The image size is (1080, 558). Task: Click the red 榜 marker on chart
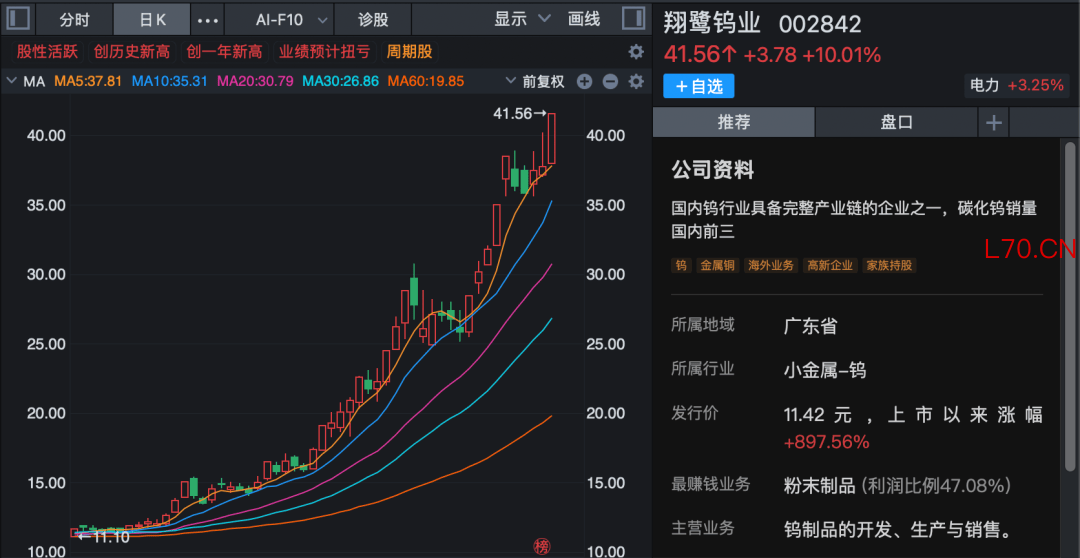click(541, 546)
